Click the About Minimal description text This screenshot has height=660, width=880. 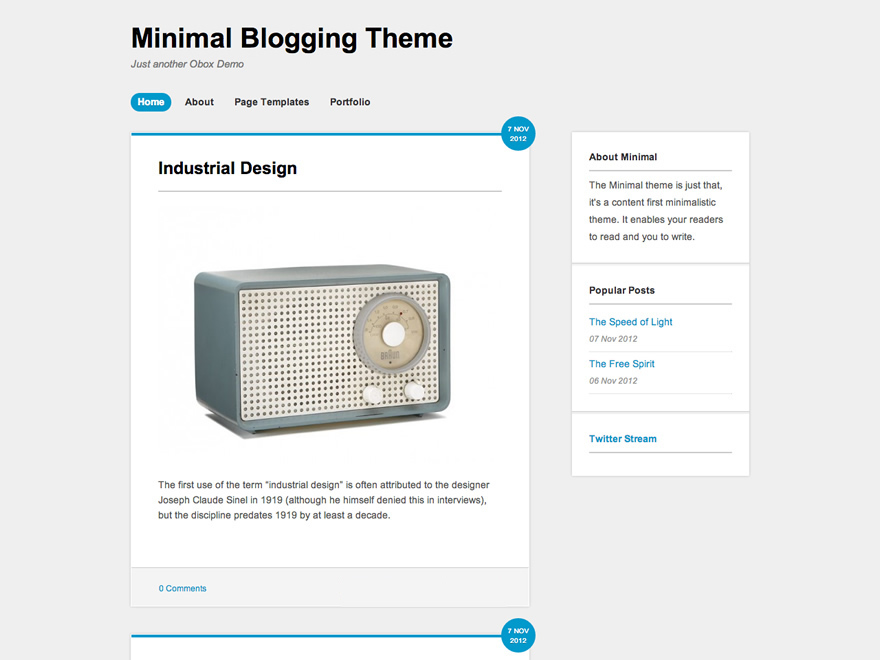655,211
